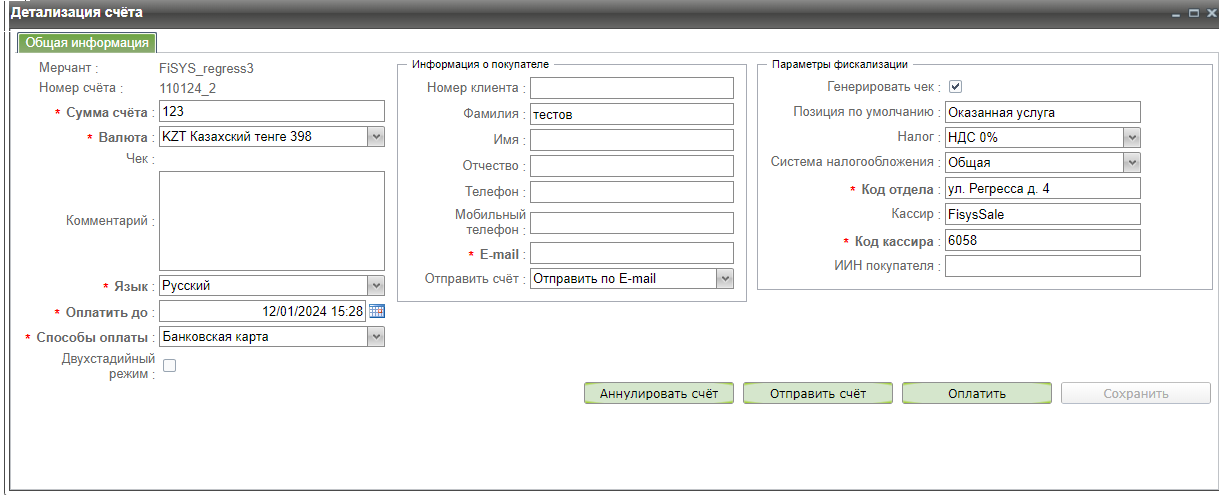The width and height of the screenshot is (1219, 495).
Task: Switch to the Общая информация tab
Action: pyautogui.click(x=87, y=43)
